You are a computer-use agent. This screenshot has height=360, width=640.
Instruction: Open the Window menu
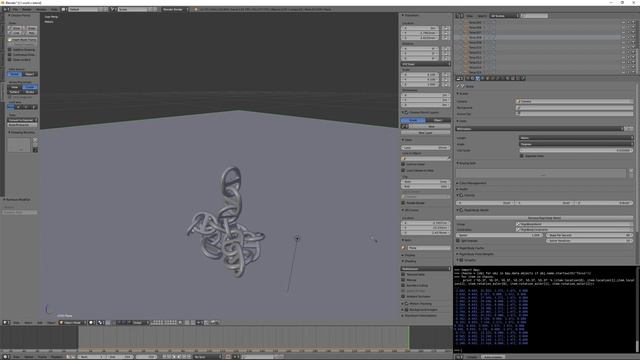click(x=41, y=9)
